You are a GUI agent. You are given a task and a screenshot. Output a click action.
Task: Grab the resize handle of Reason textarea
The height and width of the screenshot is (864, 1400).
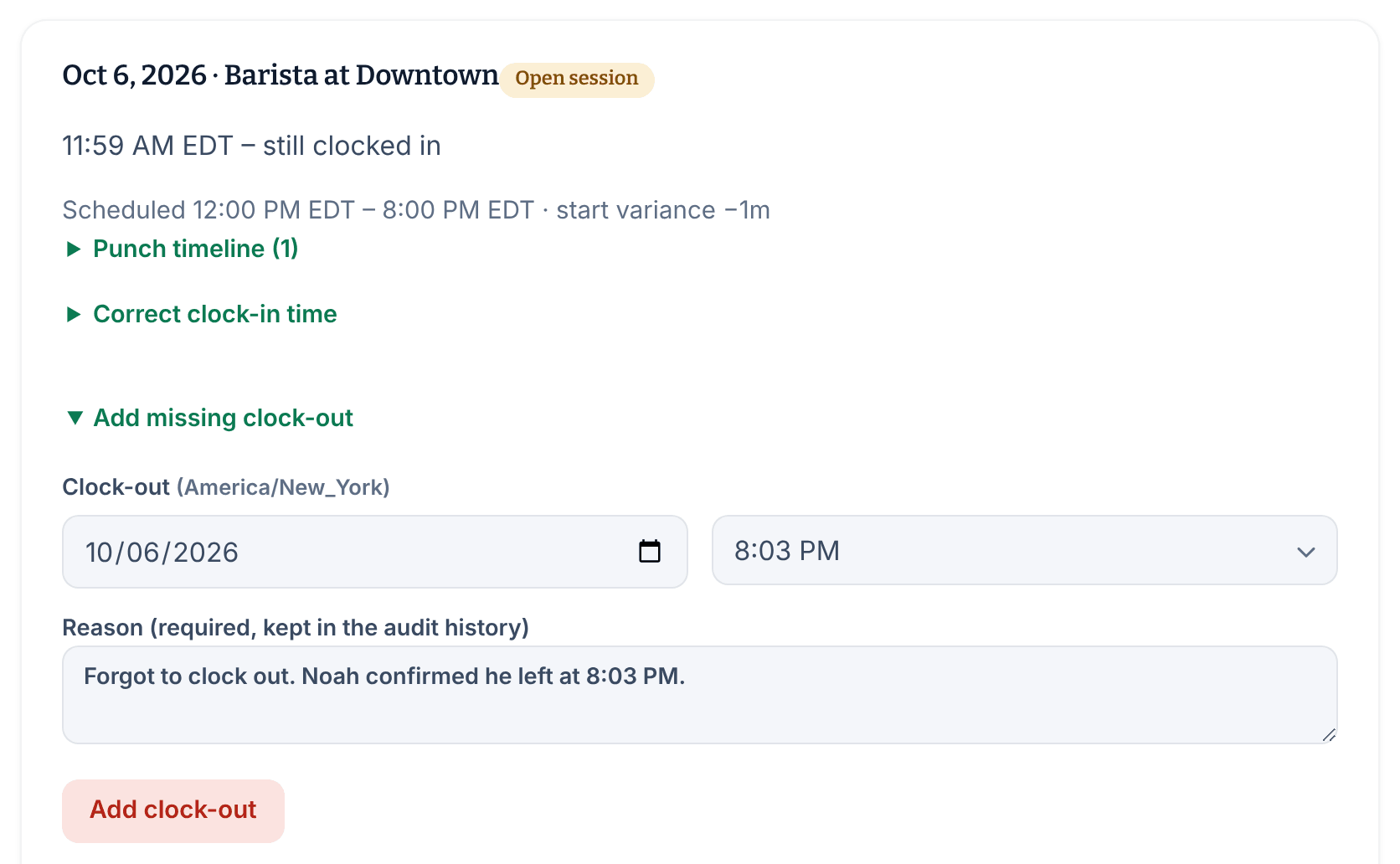1328,735
